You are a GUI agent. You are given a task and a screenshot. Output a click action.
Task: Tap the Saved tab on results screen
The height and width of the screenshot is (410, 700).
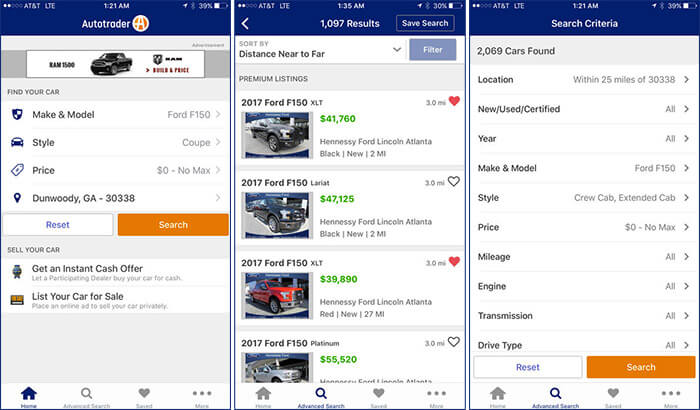point(379,397)
